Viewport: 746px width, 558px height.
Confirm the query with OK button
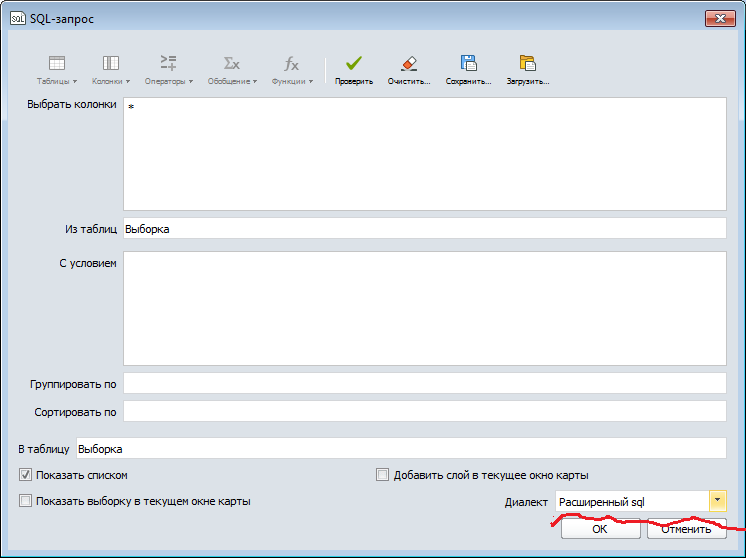click(600, 529)
